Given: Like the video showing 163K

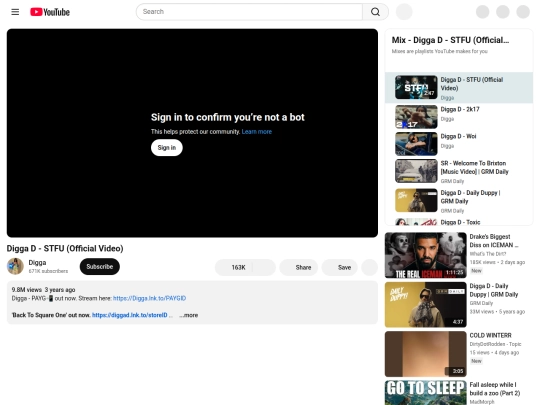Looking at the screenshot, I should 234,268.
